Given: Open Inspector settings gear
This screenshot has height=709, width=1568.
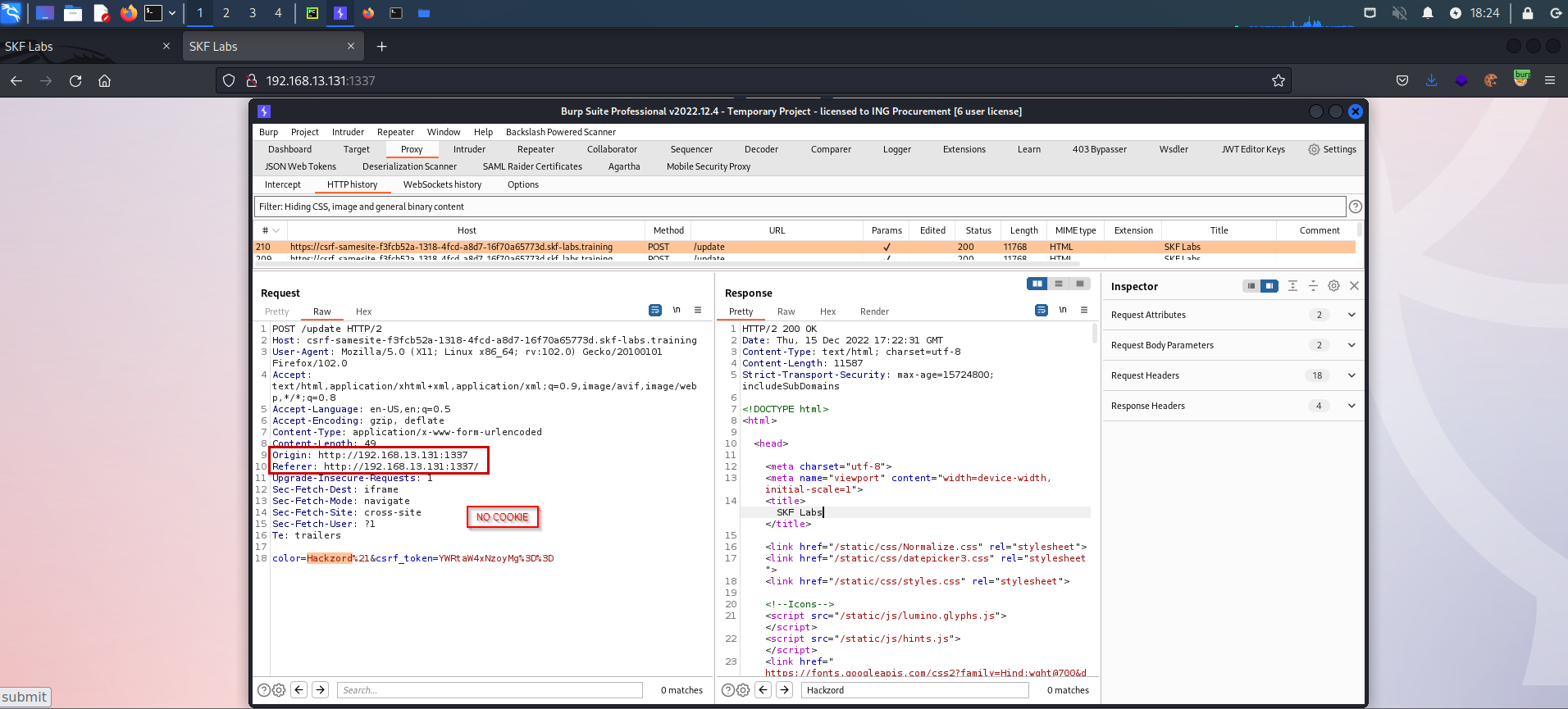Looking at the screenshot, I should [1333, 286].
